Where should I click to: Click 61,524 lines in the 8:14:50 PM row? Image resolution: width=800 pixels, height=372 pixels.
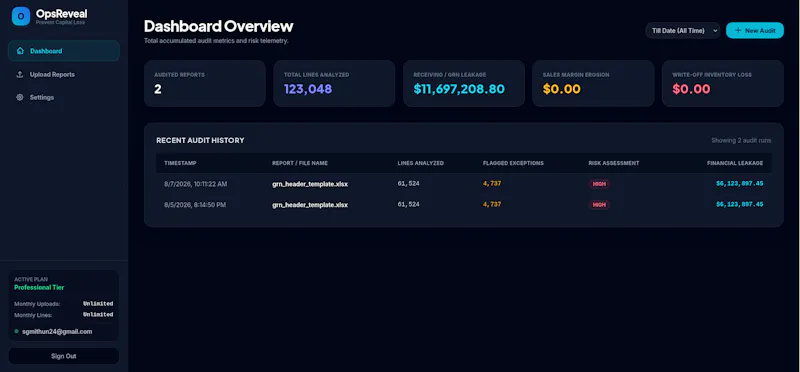tap(409, 205)
